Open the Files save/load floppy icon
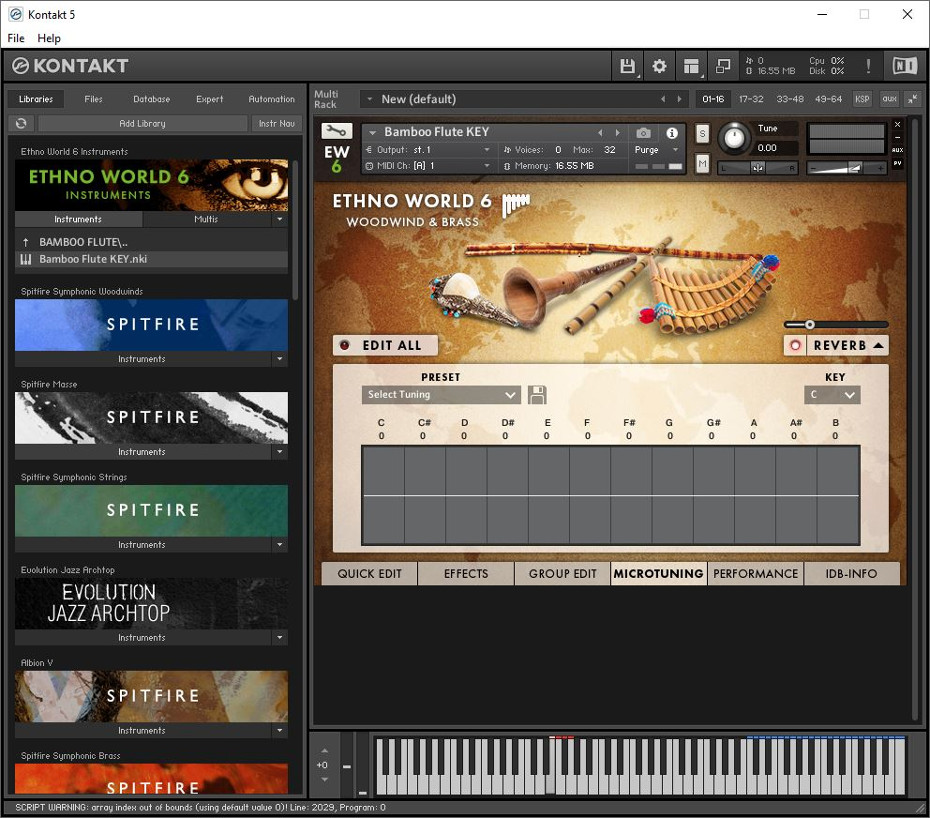Image resolution: width=930 pixels, height=818 pixels. pyautogui.click(x=627, y=66)
